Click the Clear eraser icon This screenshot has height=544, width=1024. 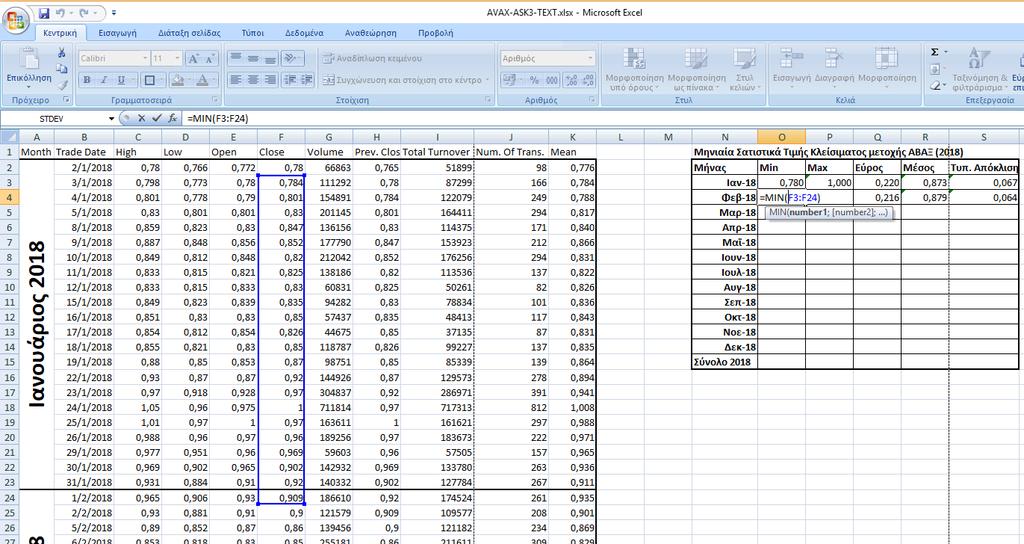[935, 85]
